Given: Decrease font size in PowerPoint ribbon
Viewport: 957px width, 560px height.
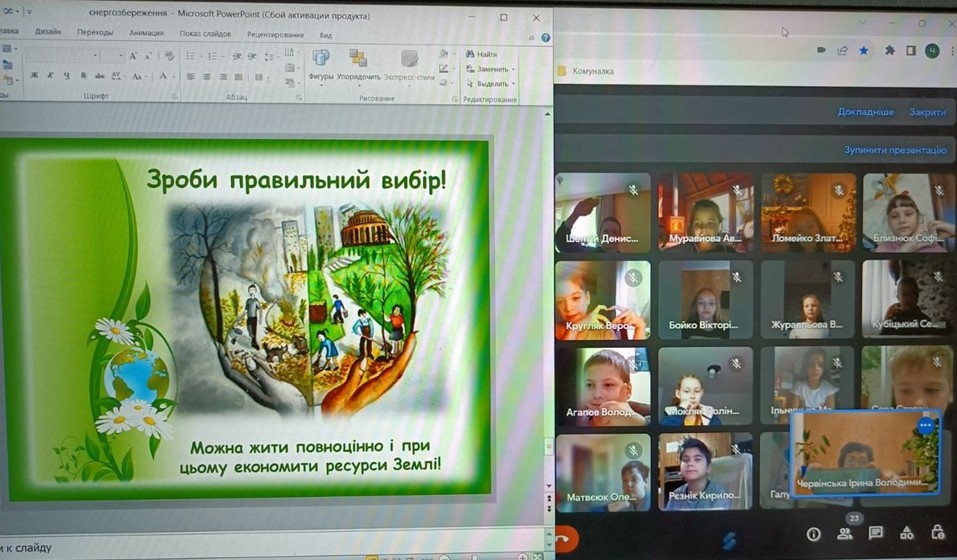Looking at the screenshot, I should 148,56.
